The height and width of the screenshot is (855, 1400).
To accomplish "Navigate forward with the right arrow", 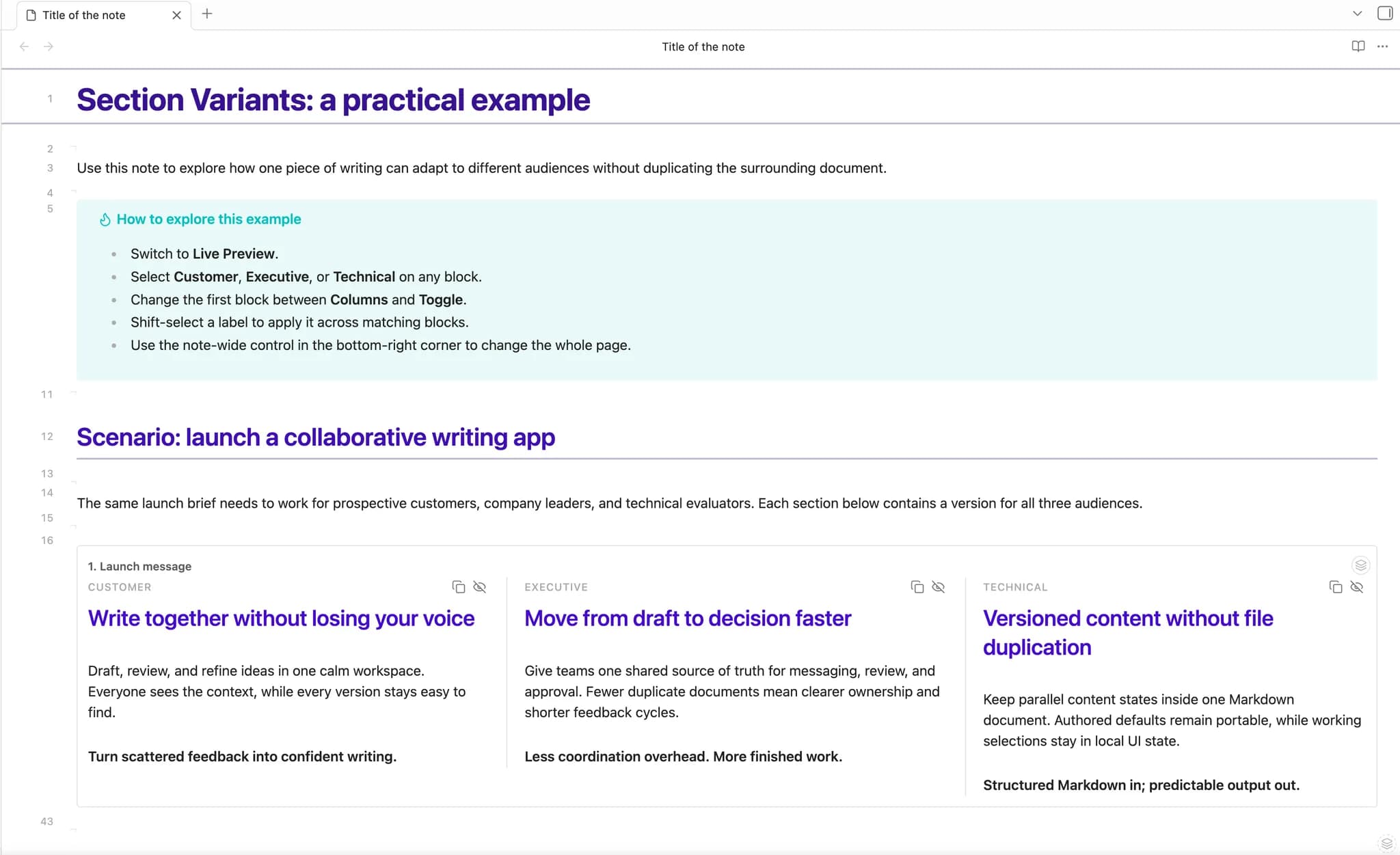I will [x=49, y=46].
